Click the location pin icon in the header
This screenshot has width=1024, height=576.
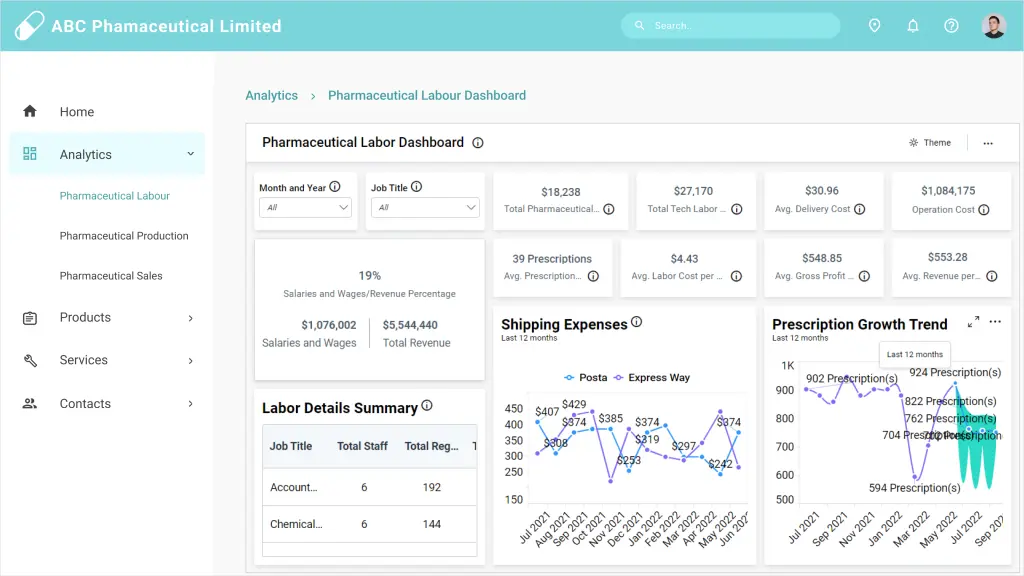click(874, 25)
